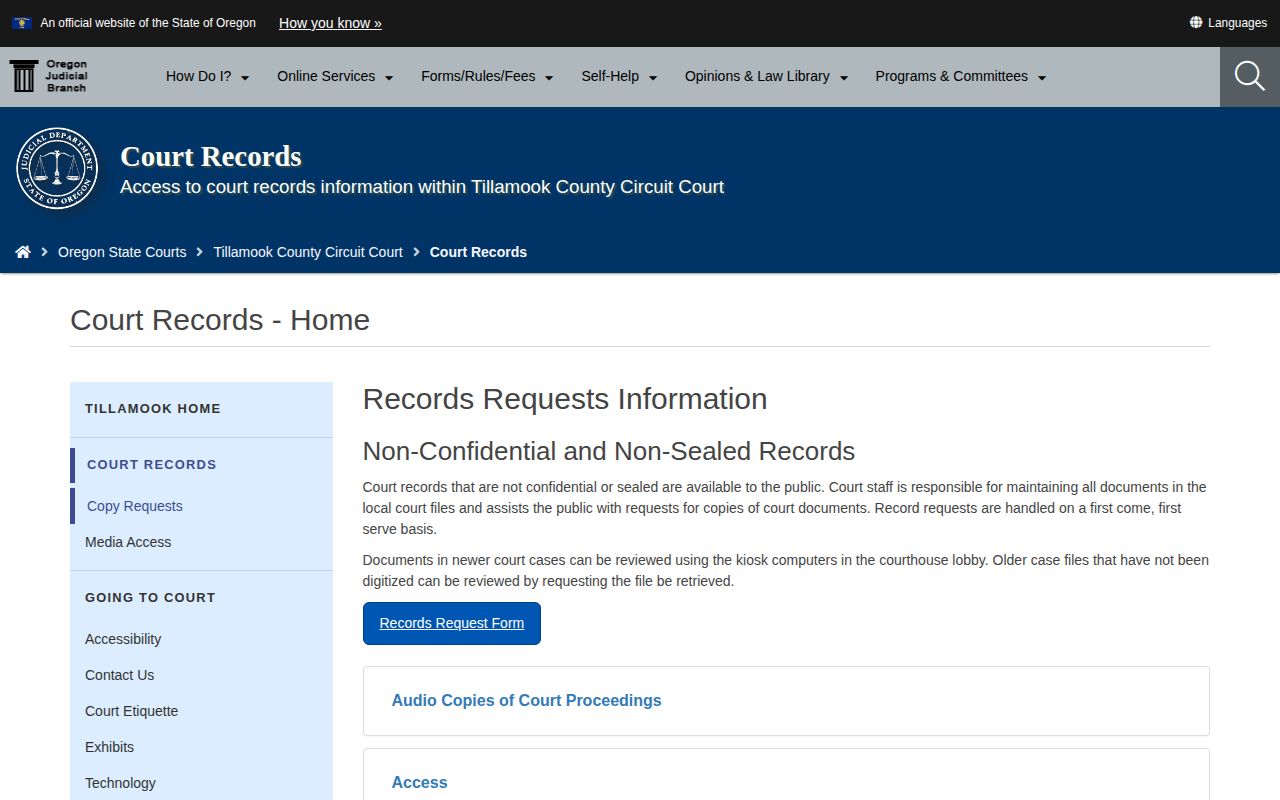Open Media Access sidebar link
Image resolution: width=1280 pixels, height=800 pixels.
[x=128, y=542]
